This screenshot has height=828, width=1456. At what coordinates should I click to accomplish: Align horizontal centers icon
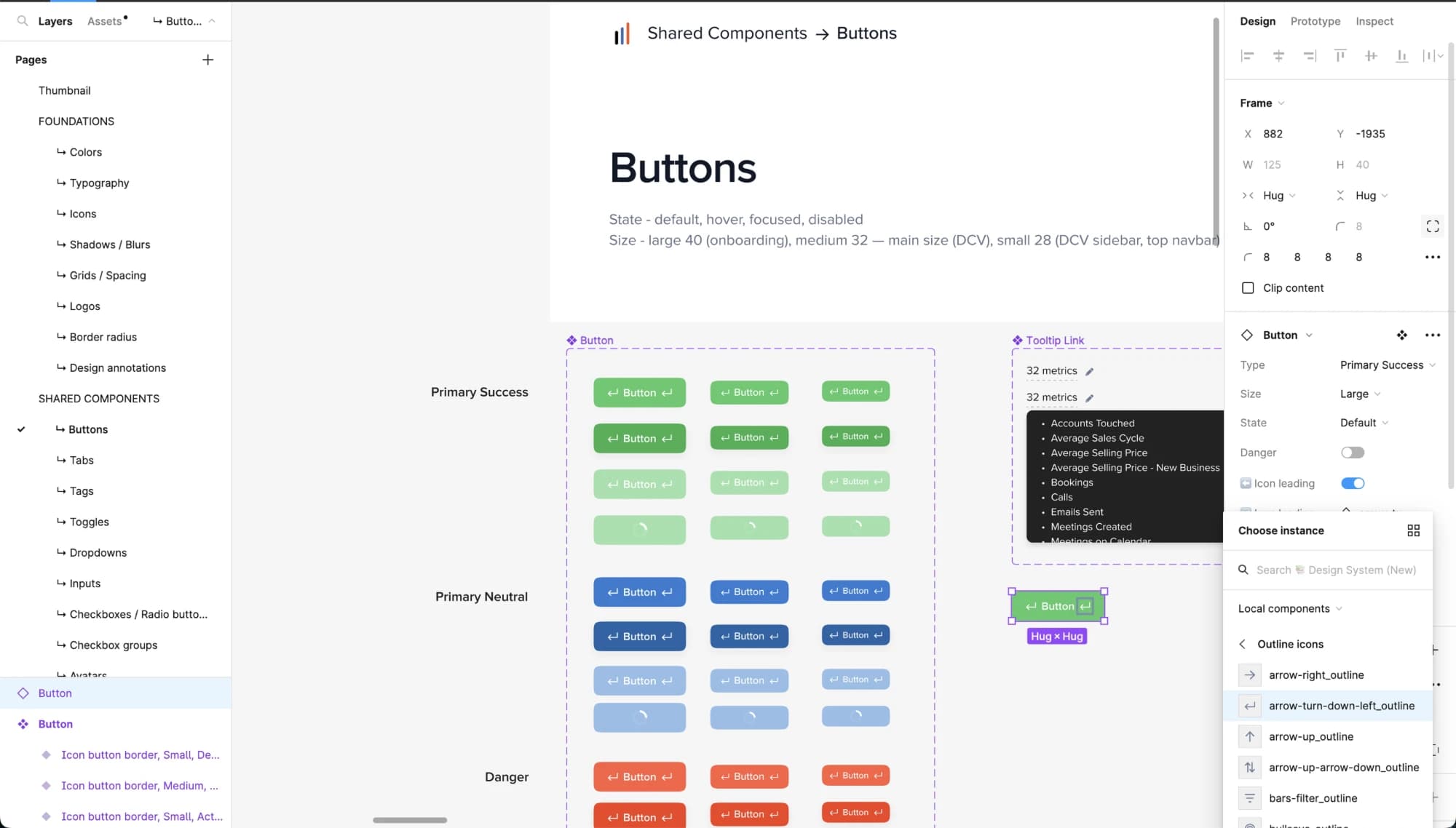[1278, 56]
